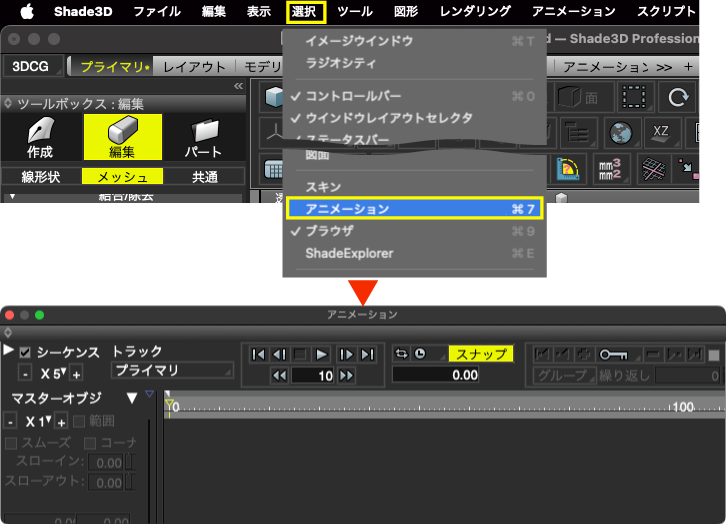The image size is (726, 524).
Task: Toggle the pink grid plane icon
Action: [x=653, y=169]
